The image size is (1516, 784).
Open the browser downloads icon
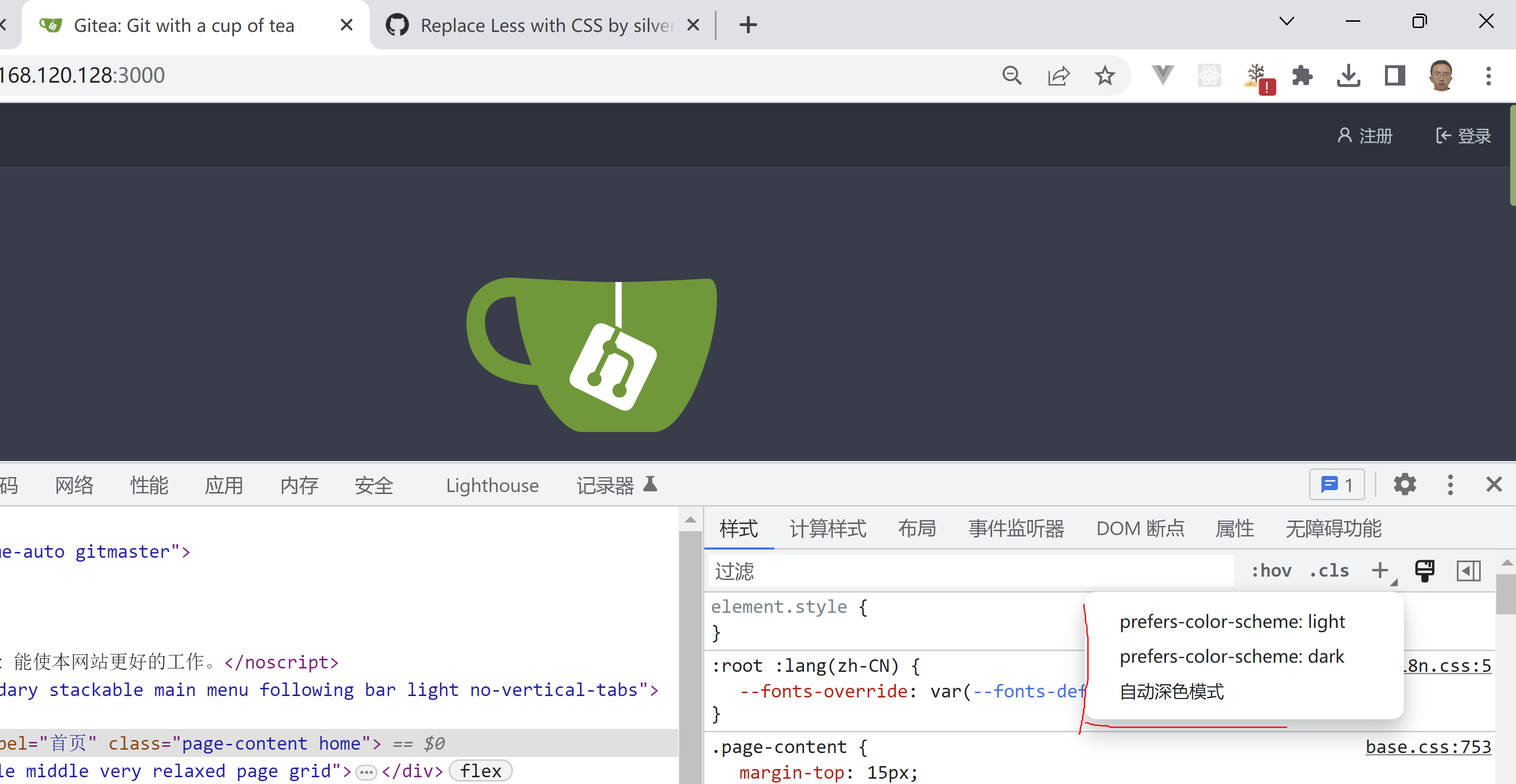[x=1348, y=75]
